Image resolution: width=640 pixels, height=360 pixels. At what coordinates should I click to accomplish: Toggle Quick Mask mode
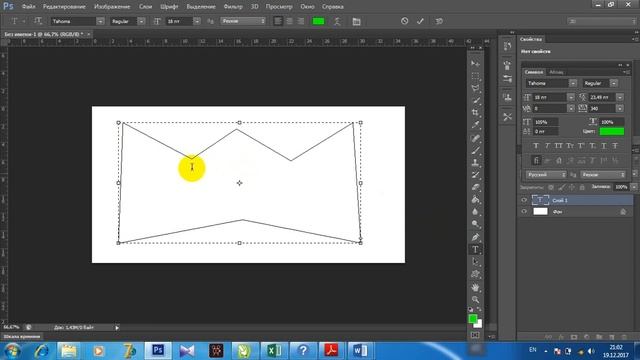(475, 335)
